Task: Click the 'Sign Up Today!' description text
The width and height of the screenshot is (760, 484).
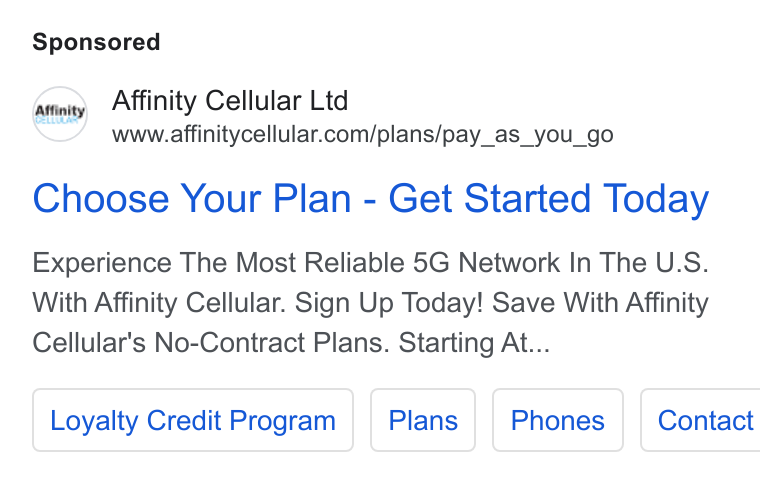Action: [x=389, y=303]
